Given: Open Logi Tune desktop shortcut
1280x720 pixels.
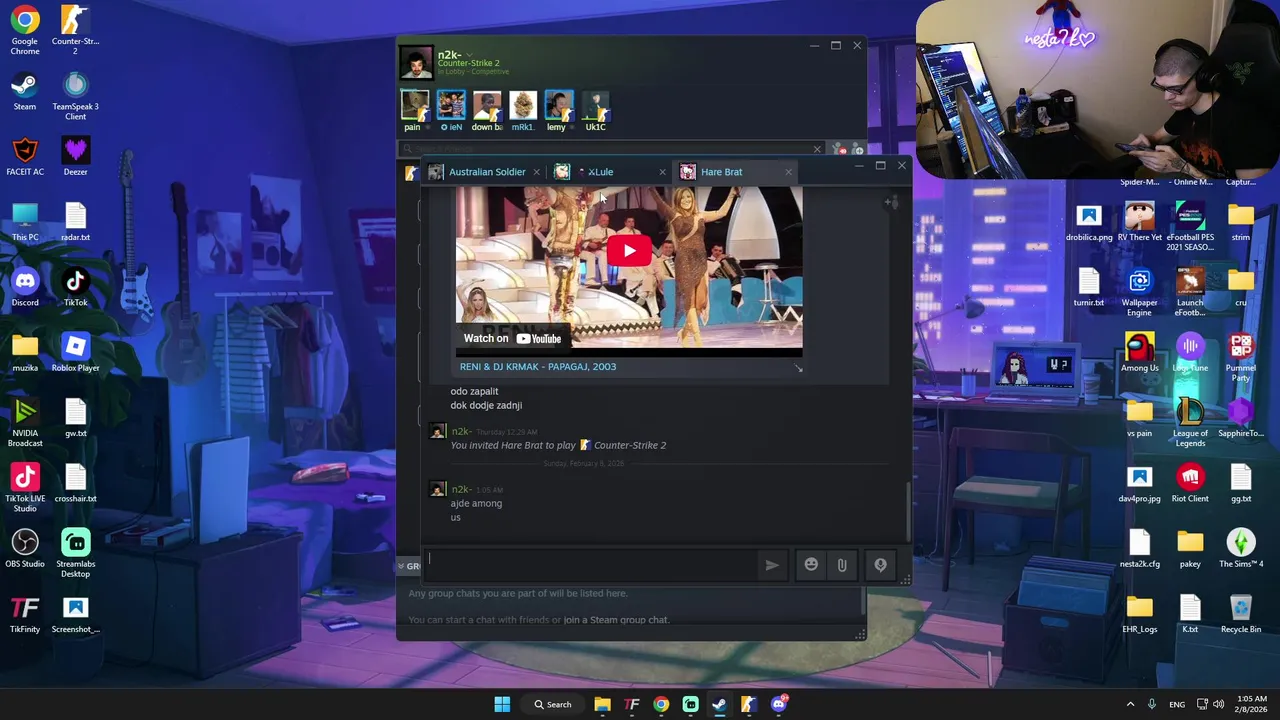Looking at the screenshot, I should (1190, 353).
